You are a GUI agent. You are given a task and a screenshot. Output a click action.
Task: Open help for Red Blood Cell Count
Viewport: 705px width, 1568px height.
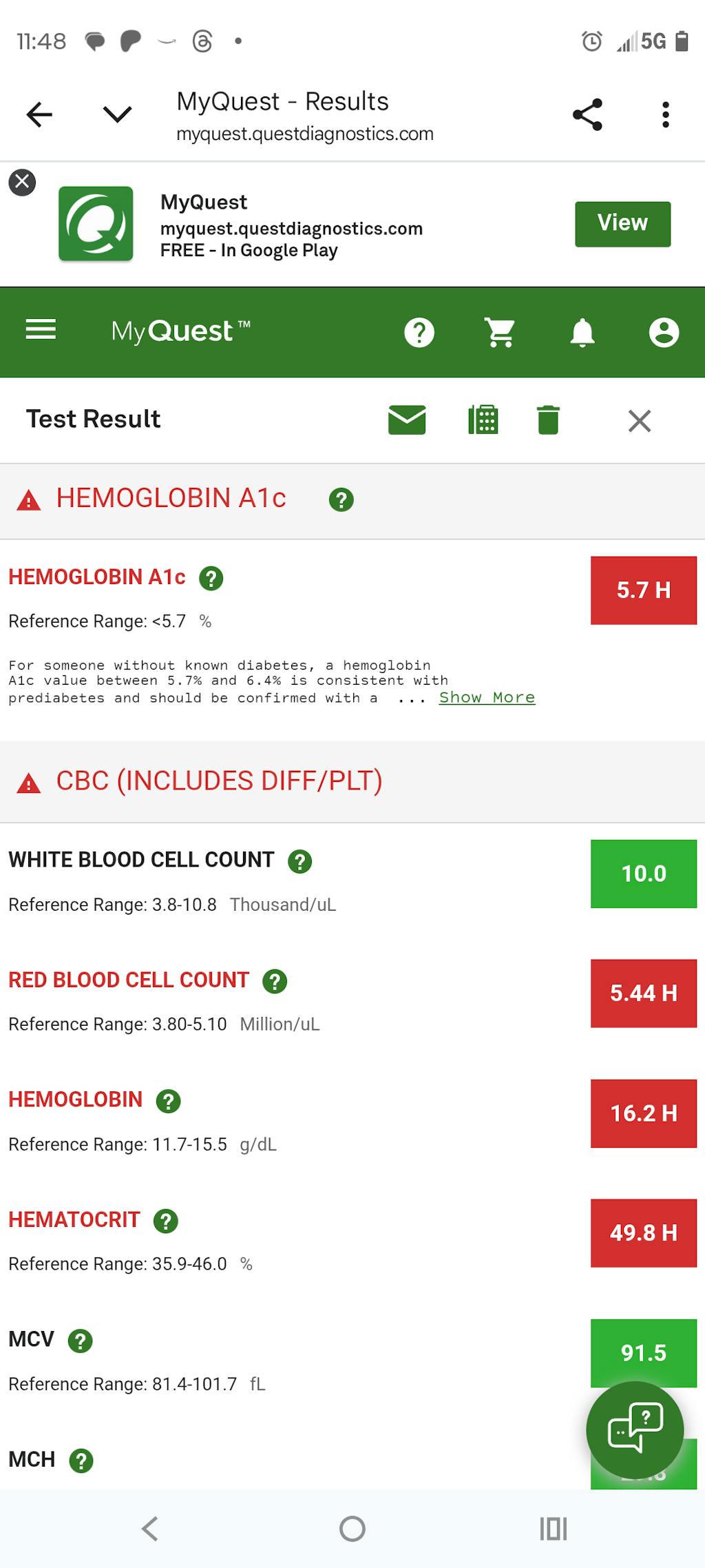[275, 981]
